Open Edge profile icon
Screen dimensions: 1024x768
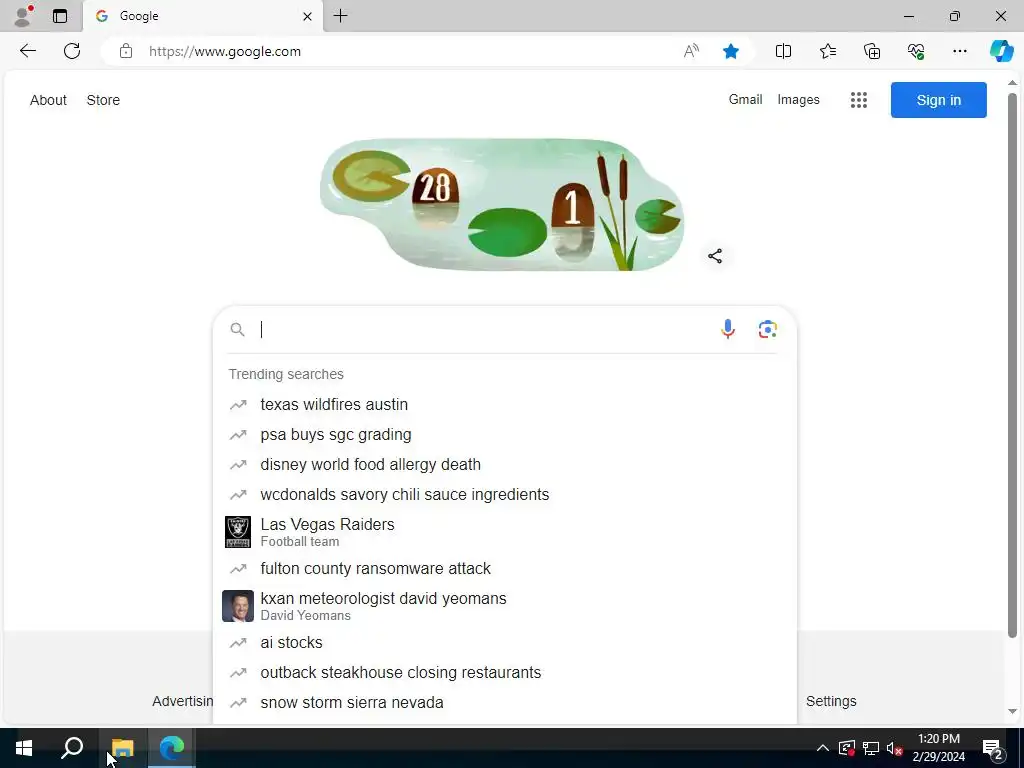(23, 16)
